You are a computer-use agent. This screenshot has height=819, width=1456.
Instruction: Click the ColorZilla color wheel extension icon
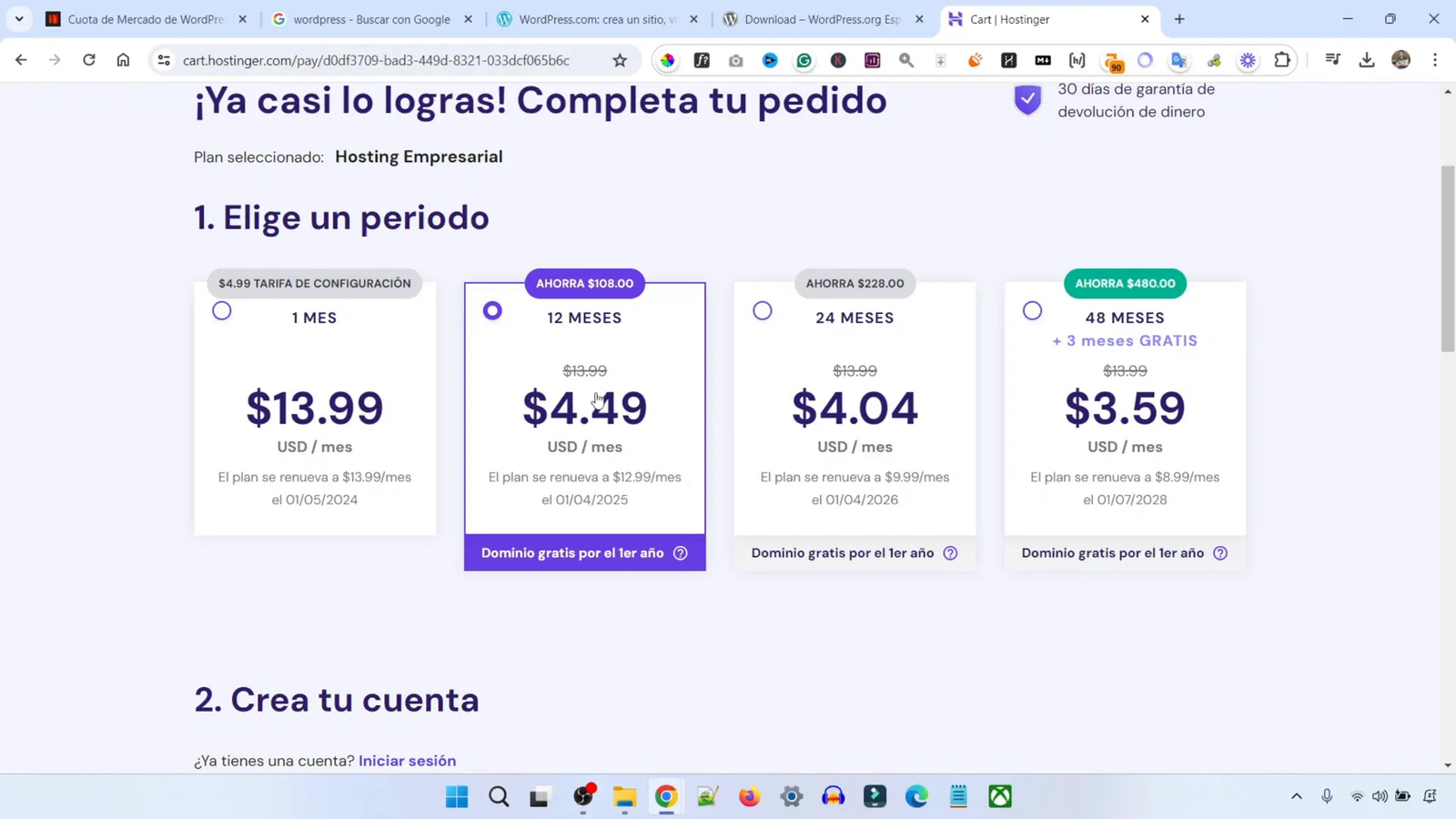(x=668, y=60)
